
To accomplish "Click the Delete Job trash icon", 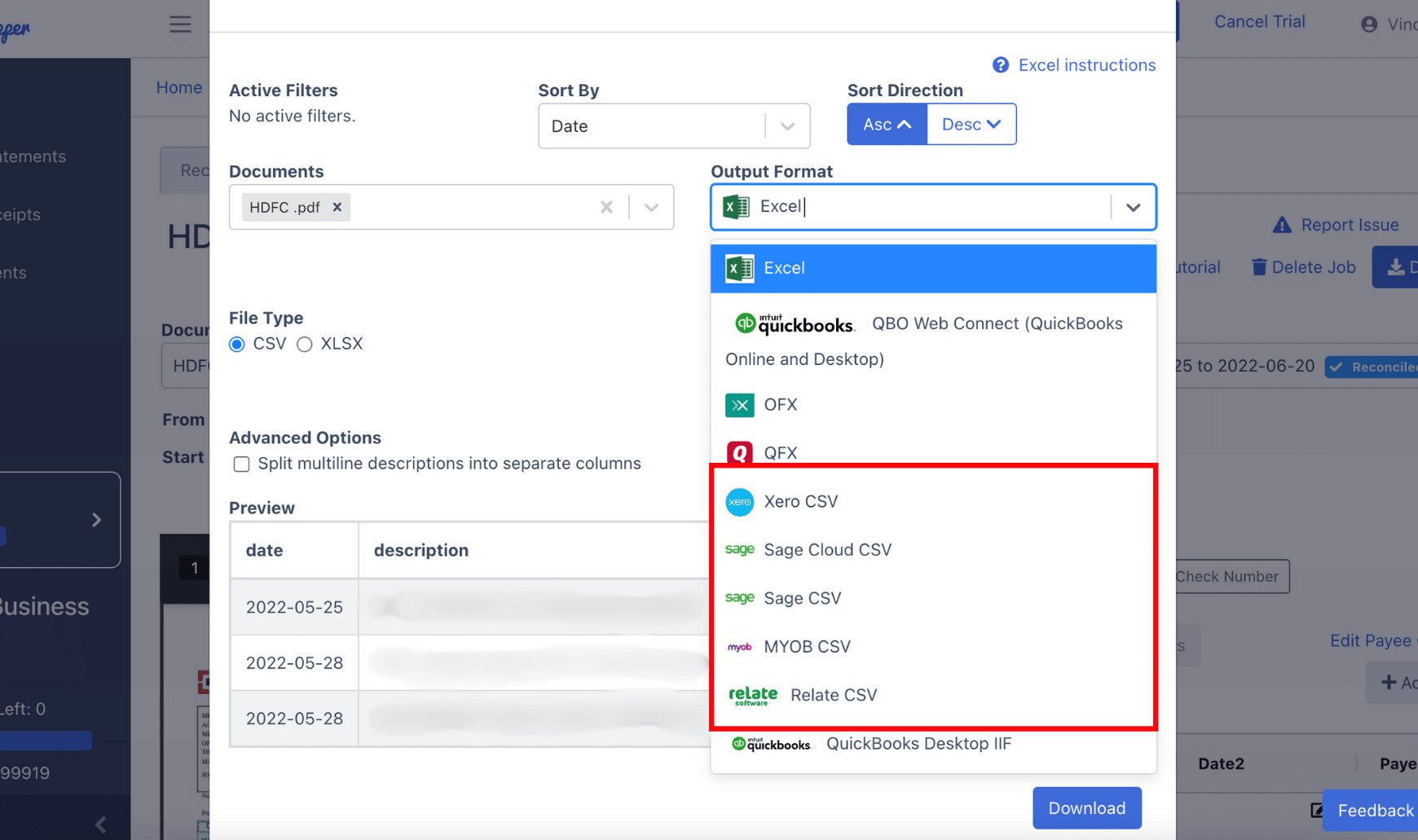I will [1258, 266].
